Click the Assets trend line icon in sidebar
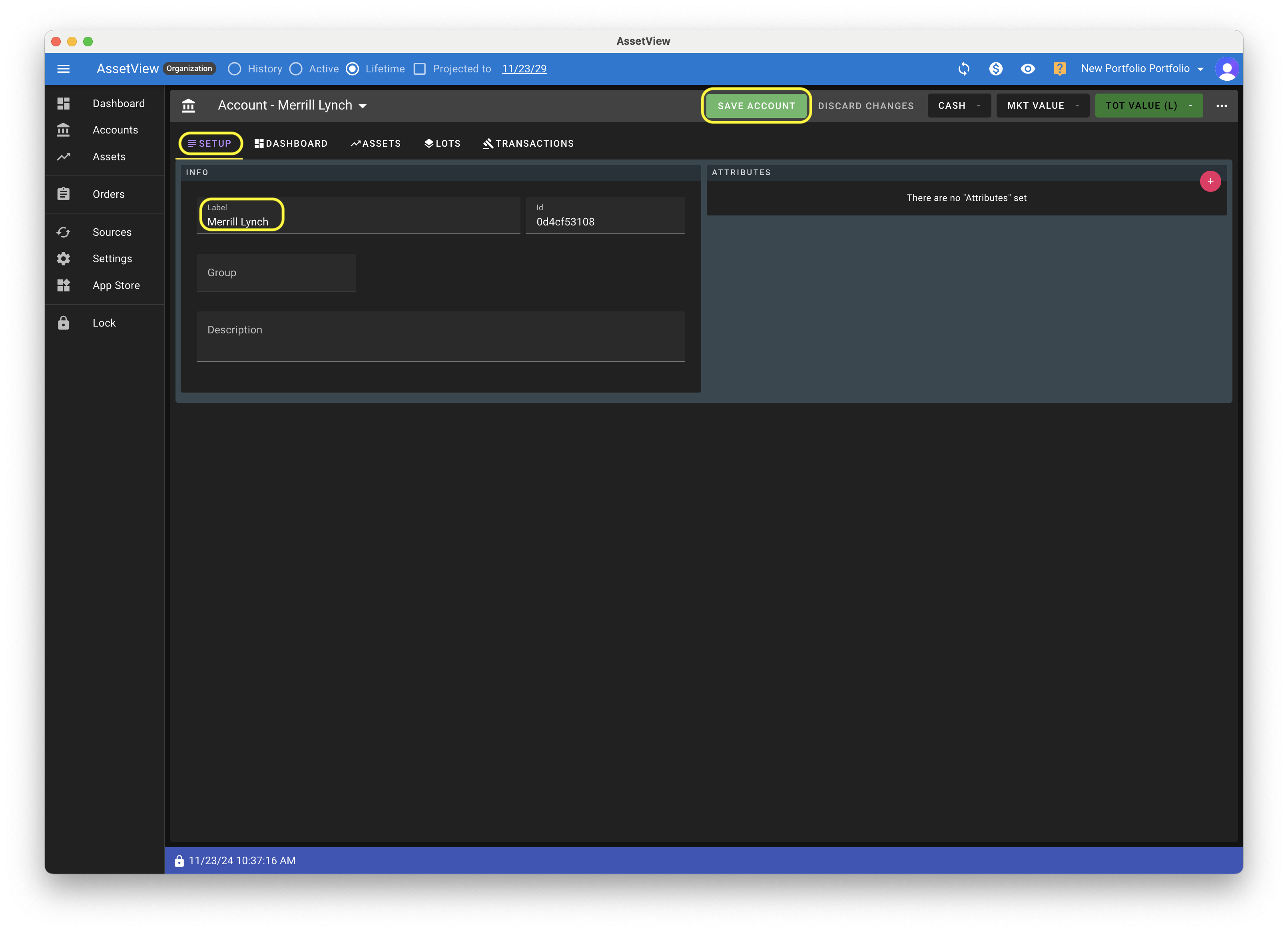Image resolution: width=1288 pixels, height=933 pixels. 64,156
